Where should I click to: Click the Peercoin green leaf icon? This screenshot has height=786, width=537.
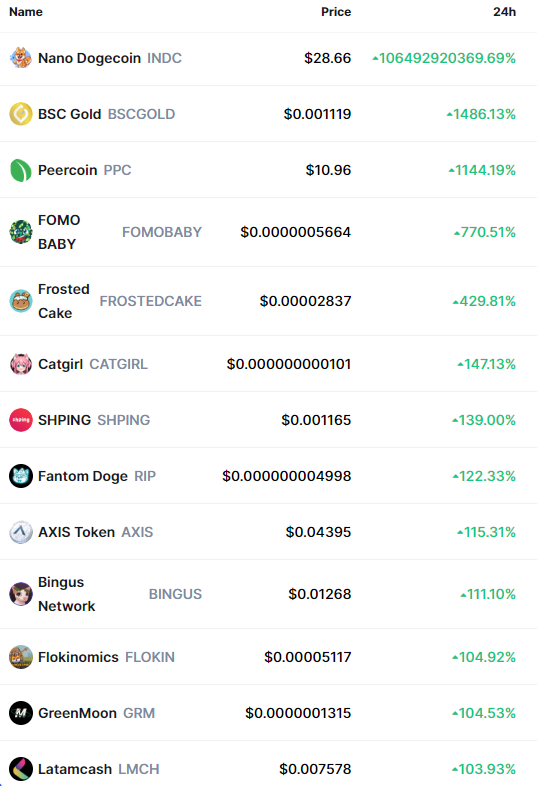click(21, 170)
